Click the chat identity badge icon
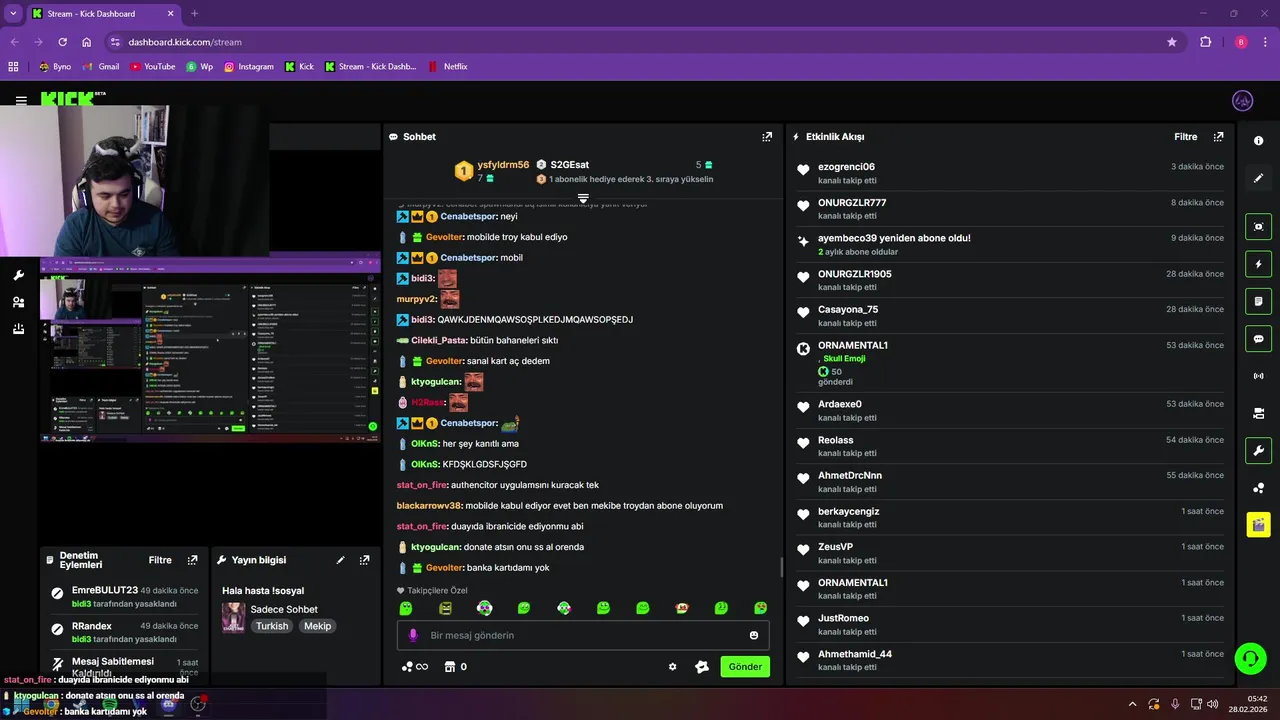The height and width of the screenshot is (720, 1280). (x=702, y=667)
